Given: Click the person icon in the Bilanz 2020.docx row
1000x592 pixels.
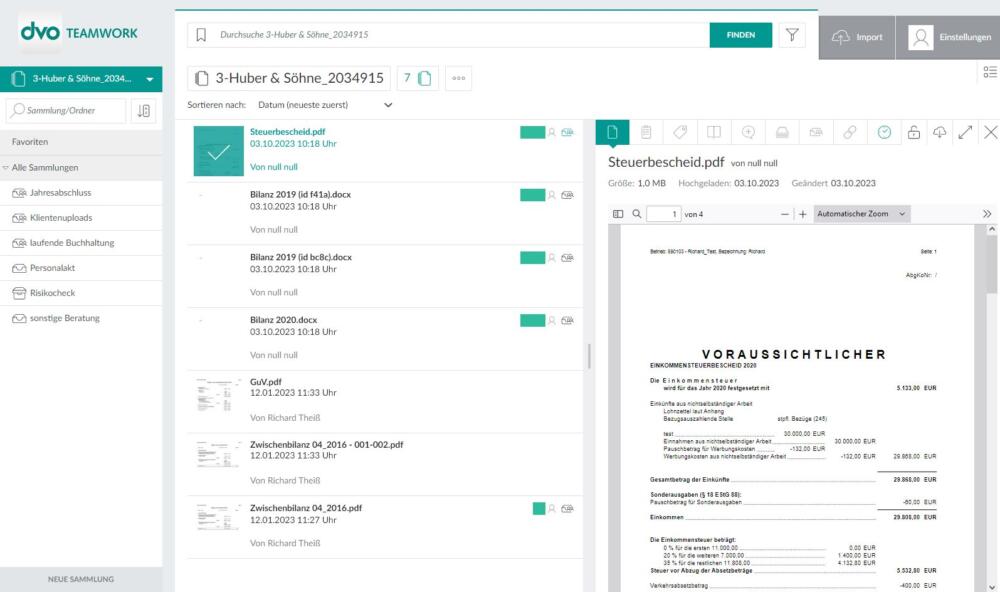Looking at the screenshot, I should 552,320.
